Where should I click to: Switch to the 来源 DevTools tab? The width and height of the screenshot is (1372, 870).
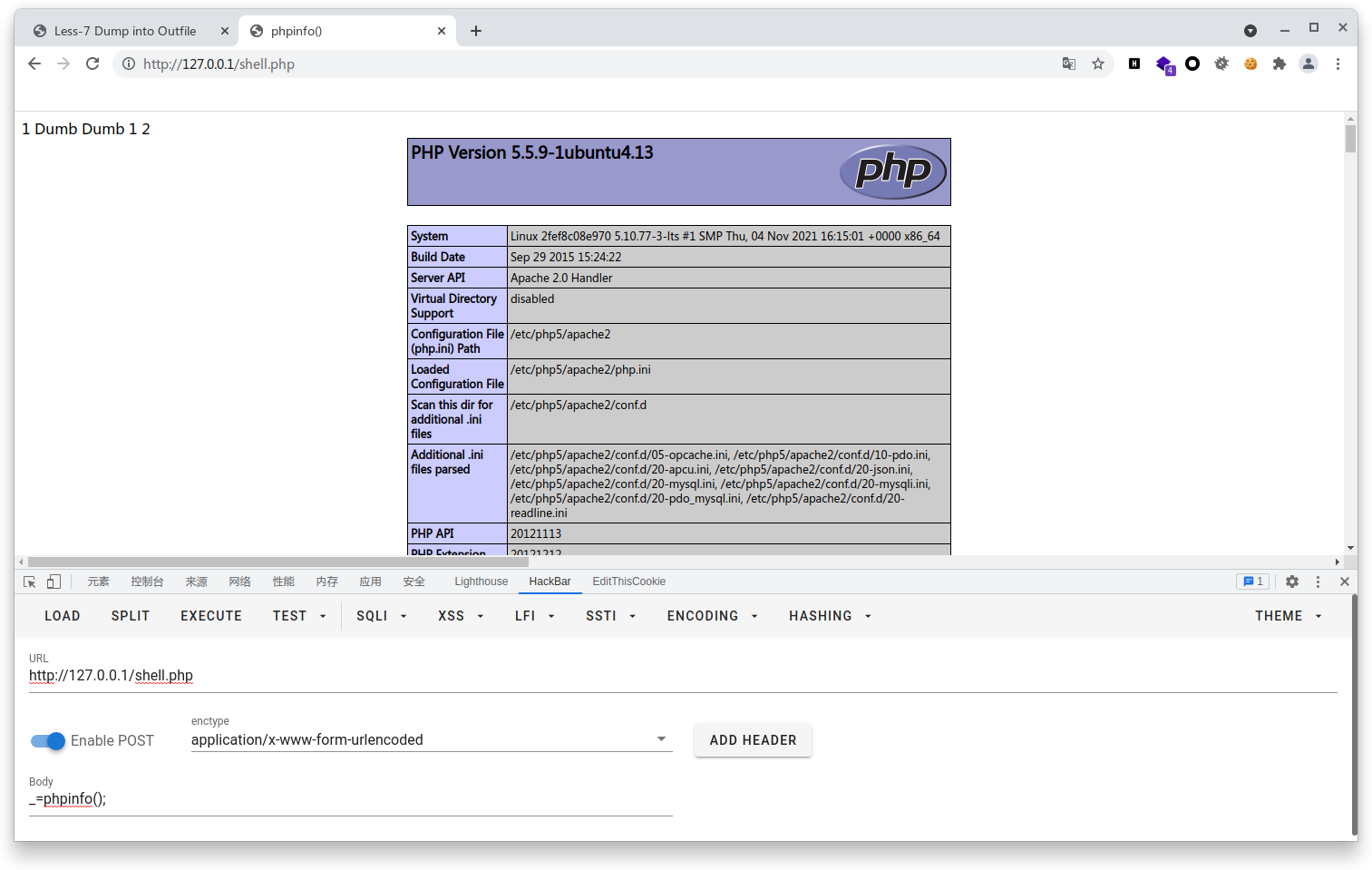coord(197,582)
